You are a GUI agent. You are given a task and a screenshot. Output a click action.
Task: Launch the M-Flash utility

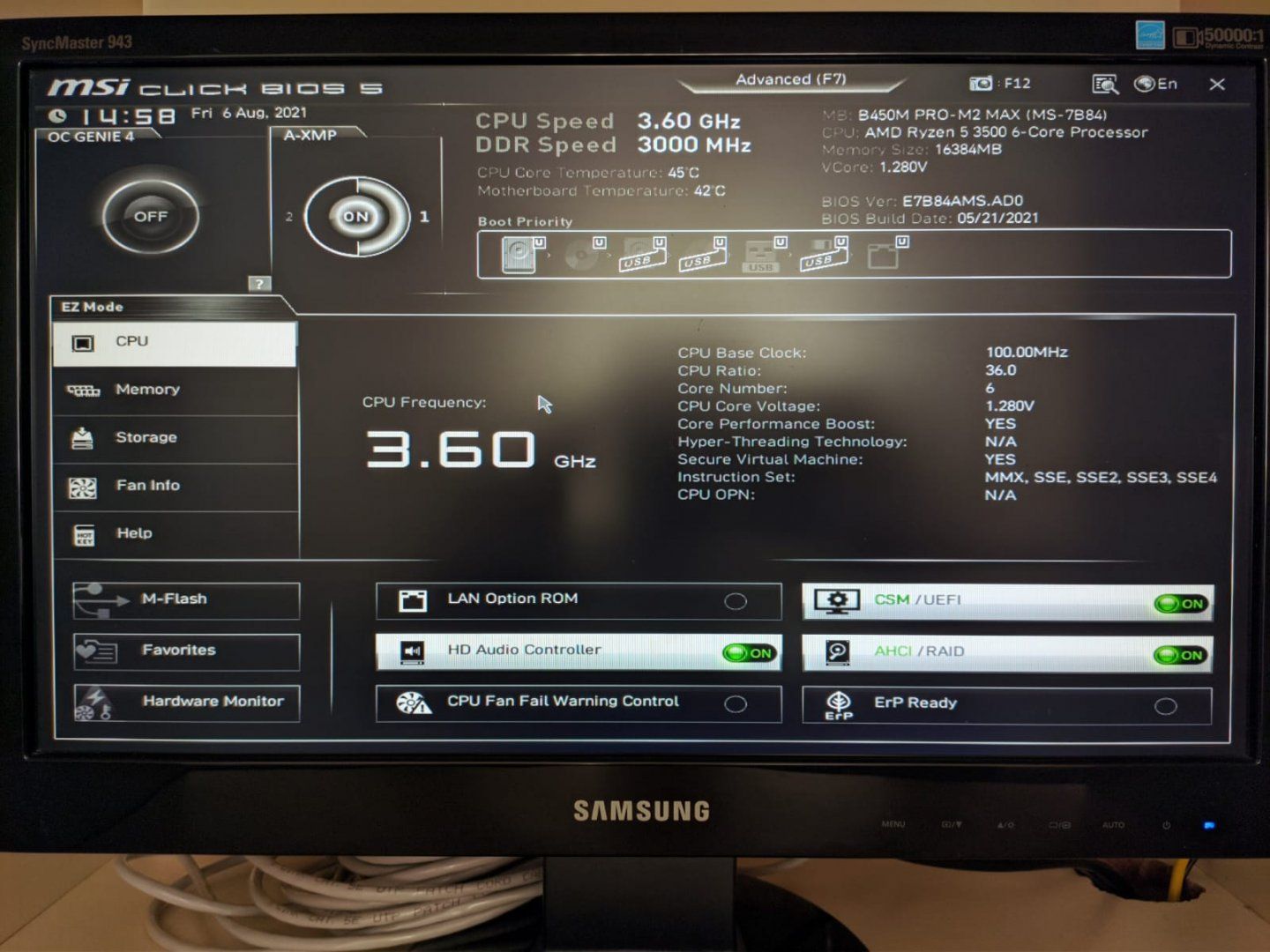(186, 600)
